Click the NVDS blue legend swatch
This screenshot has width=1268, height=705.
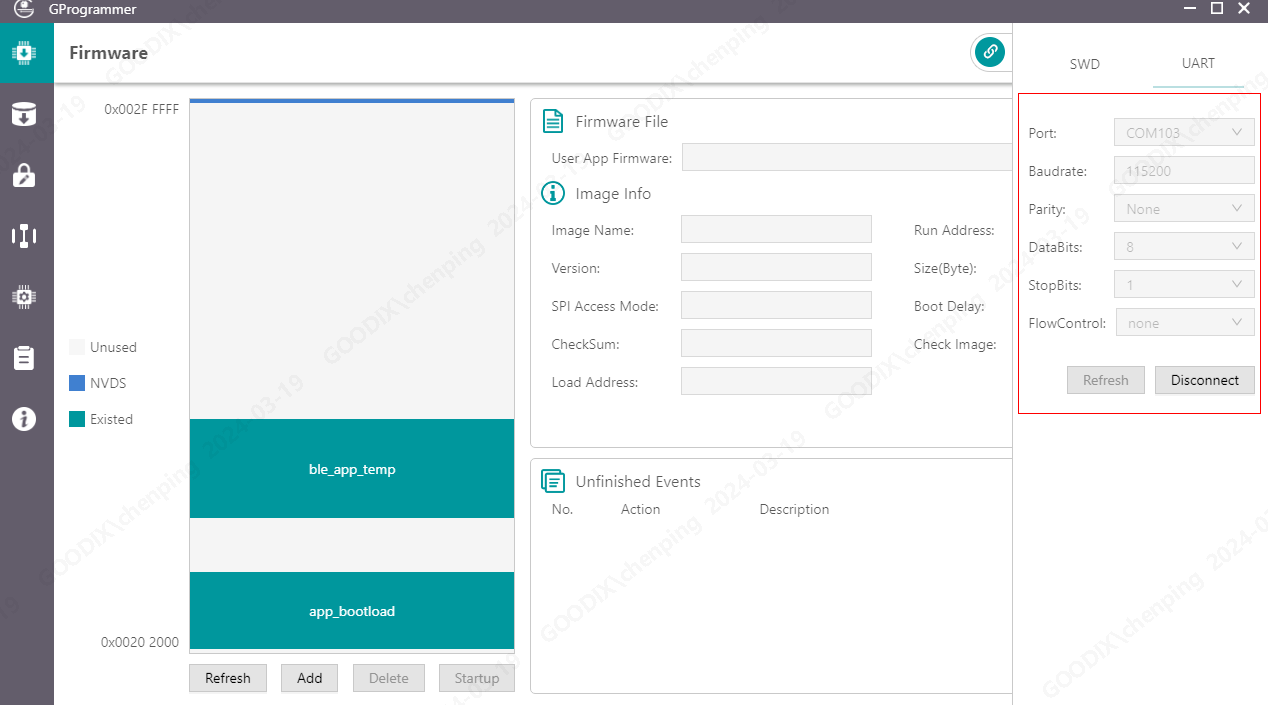[77, 383]
